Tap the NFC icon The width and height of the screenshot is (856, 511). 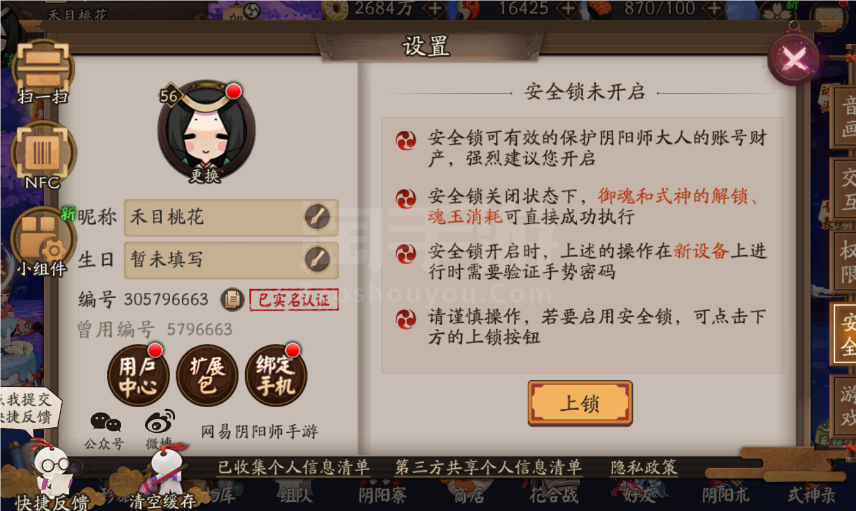coord(43,156)
